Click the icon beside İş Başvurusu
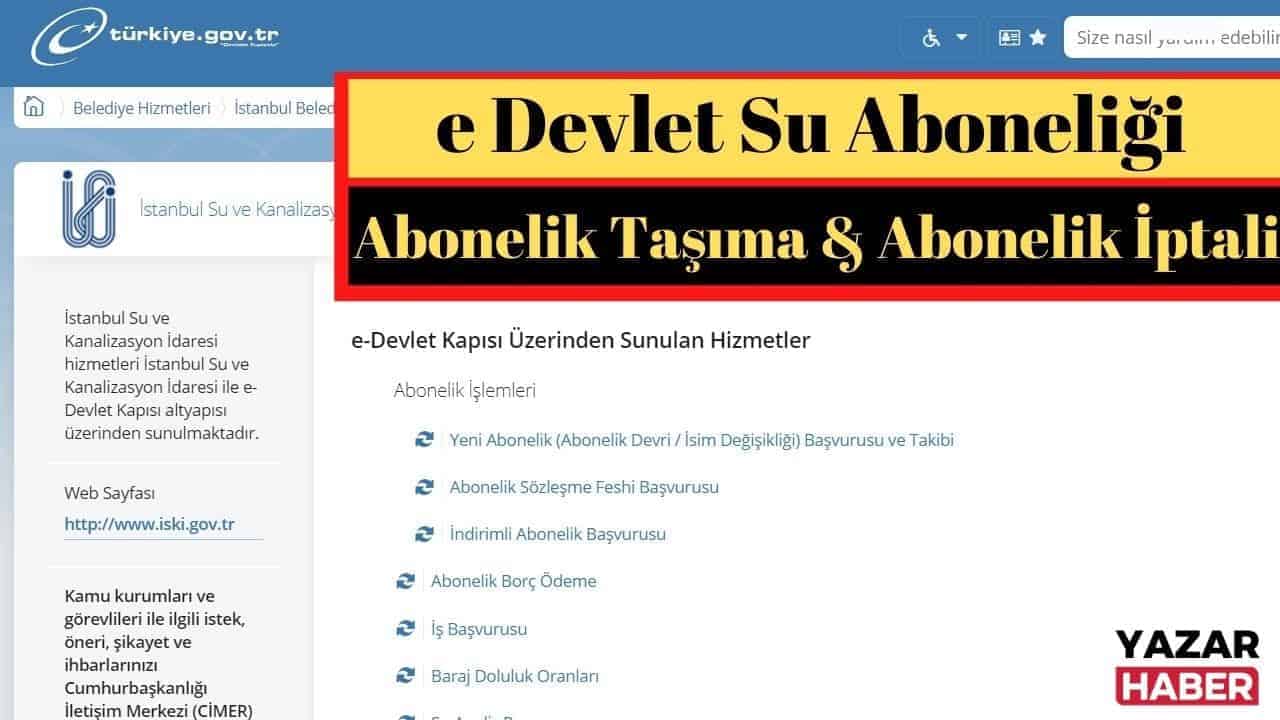Screen dimensions: 1280x720 pyautogui.click(x=405, y=629)
